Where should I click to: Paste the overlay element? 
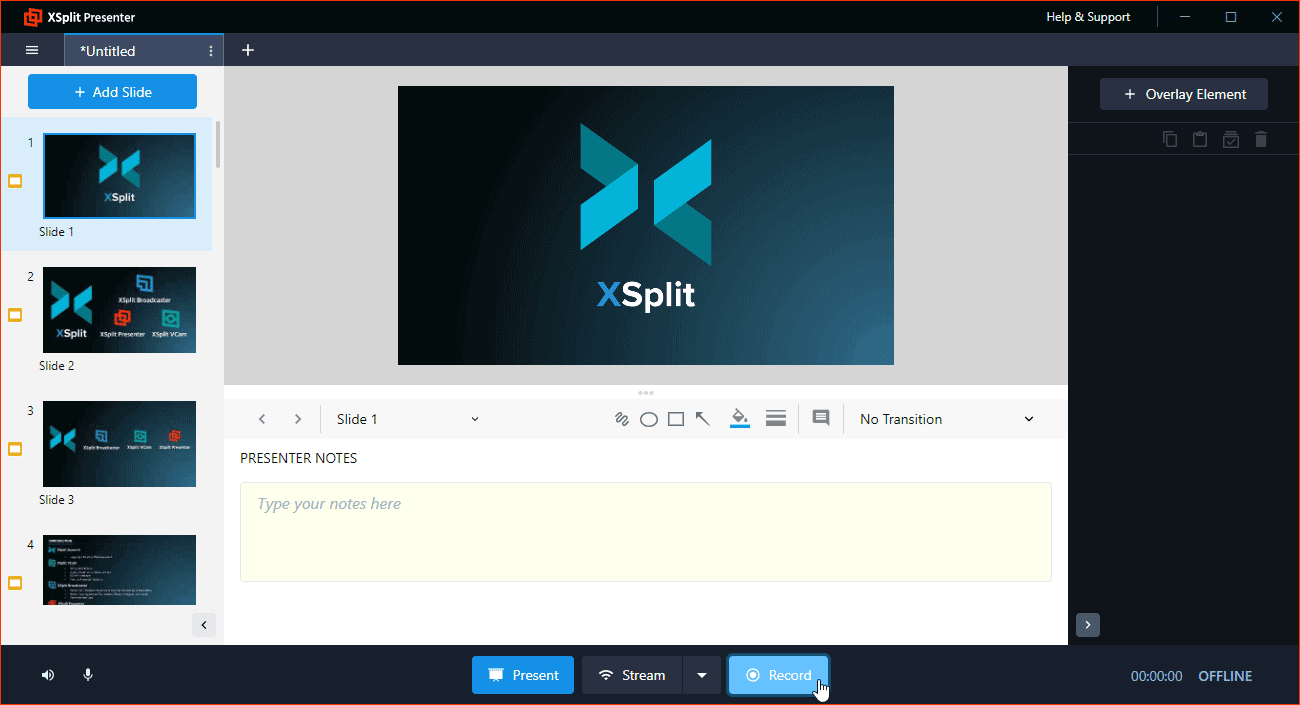point(1200,139)
